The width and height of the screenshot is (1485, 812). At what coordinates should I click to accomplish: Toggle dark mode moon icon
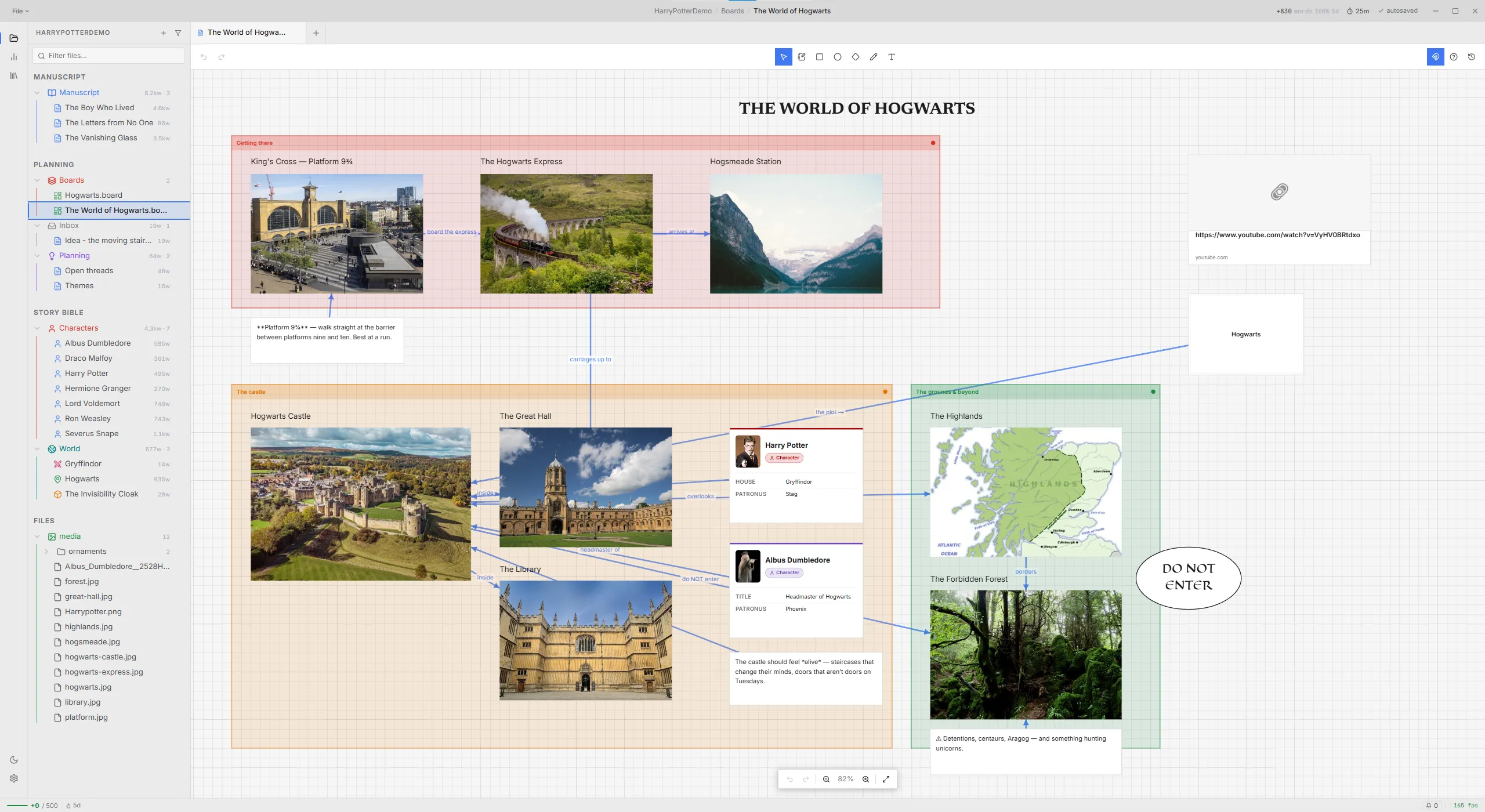14,760
